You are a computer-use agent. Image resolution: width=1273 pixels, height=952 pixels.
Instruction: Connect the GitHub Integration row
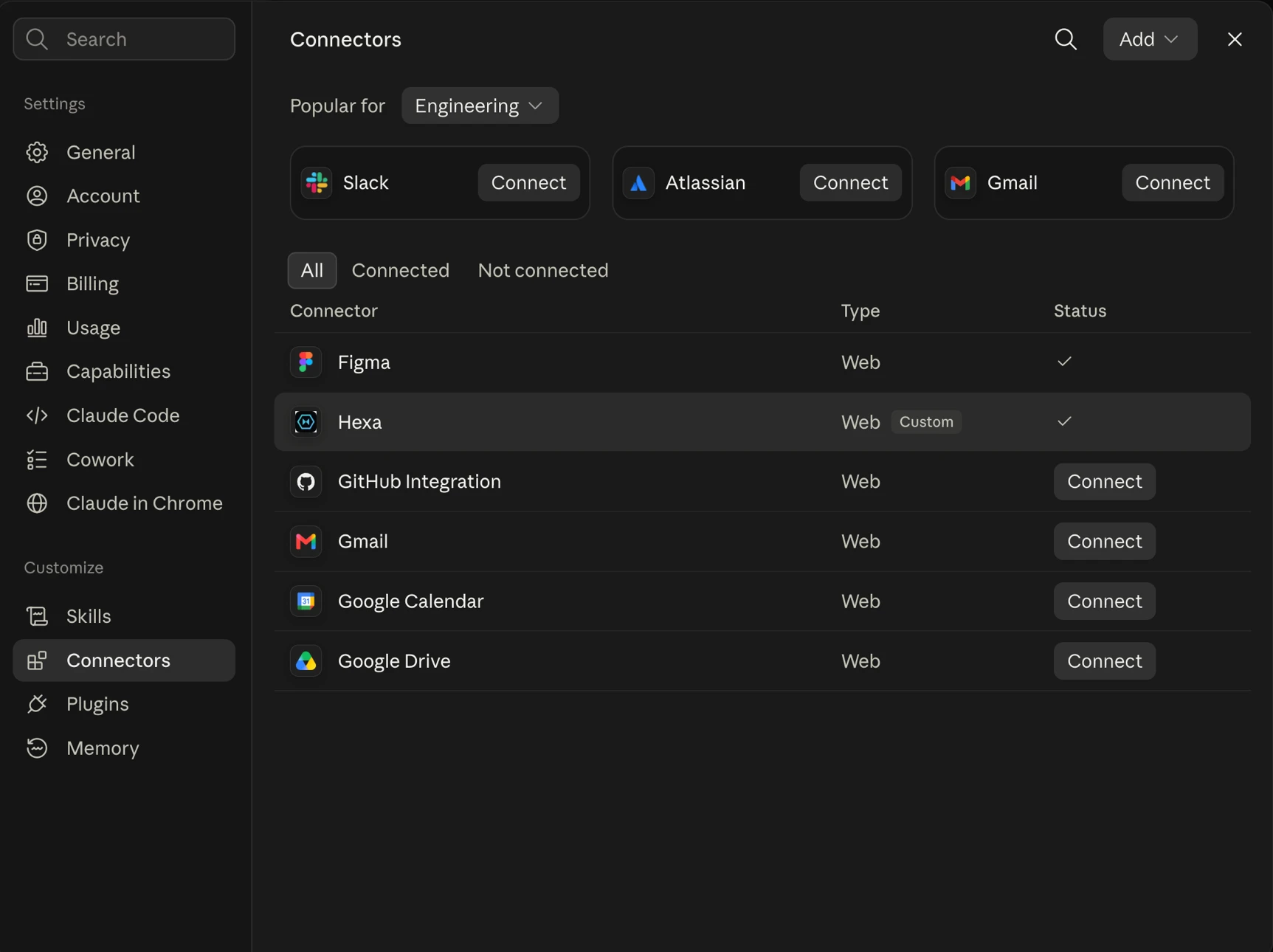(x=1105, y=482)
